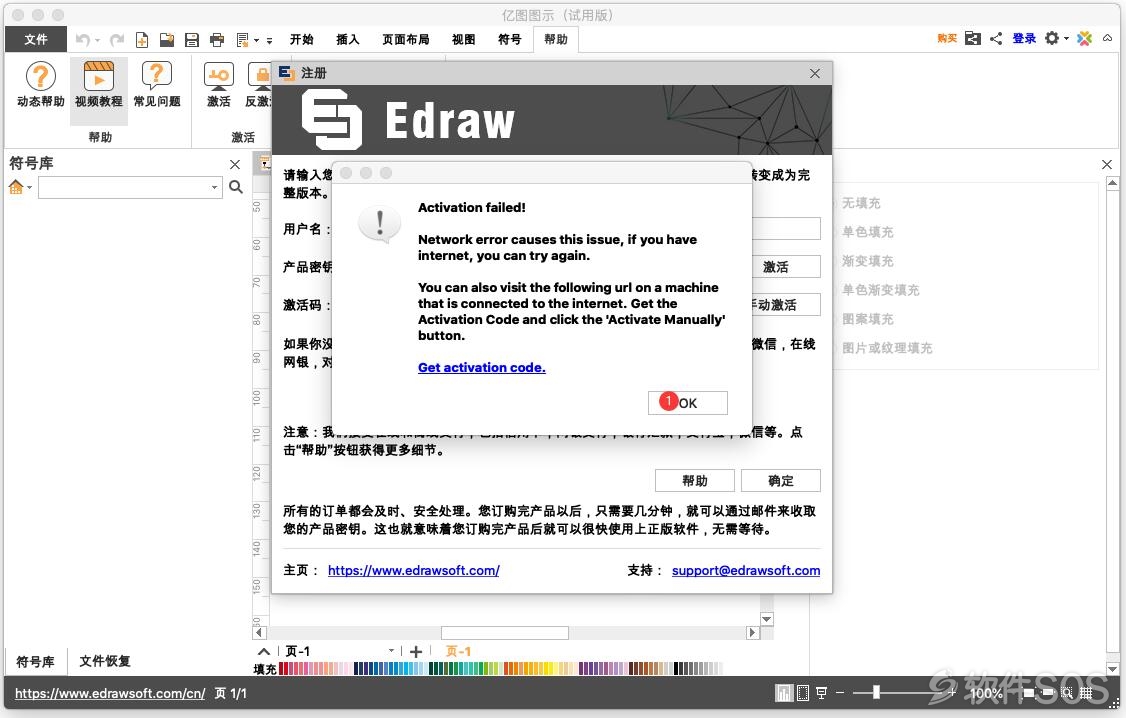This screenshot has height=718, width=1126.
Task: Open a file via the folder icon
Action: pos(167,39)
